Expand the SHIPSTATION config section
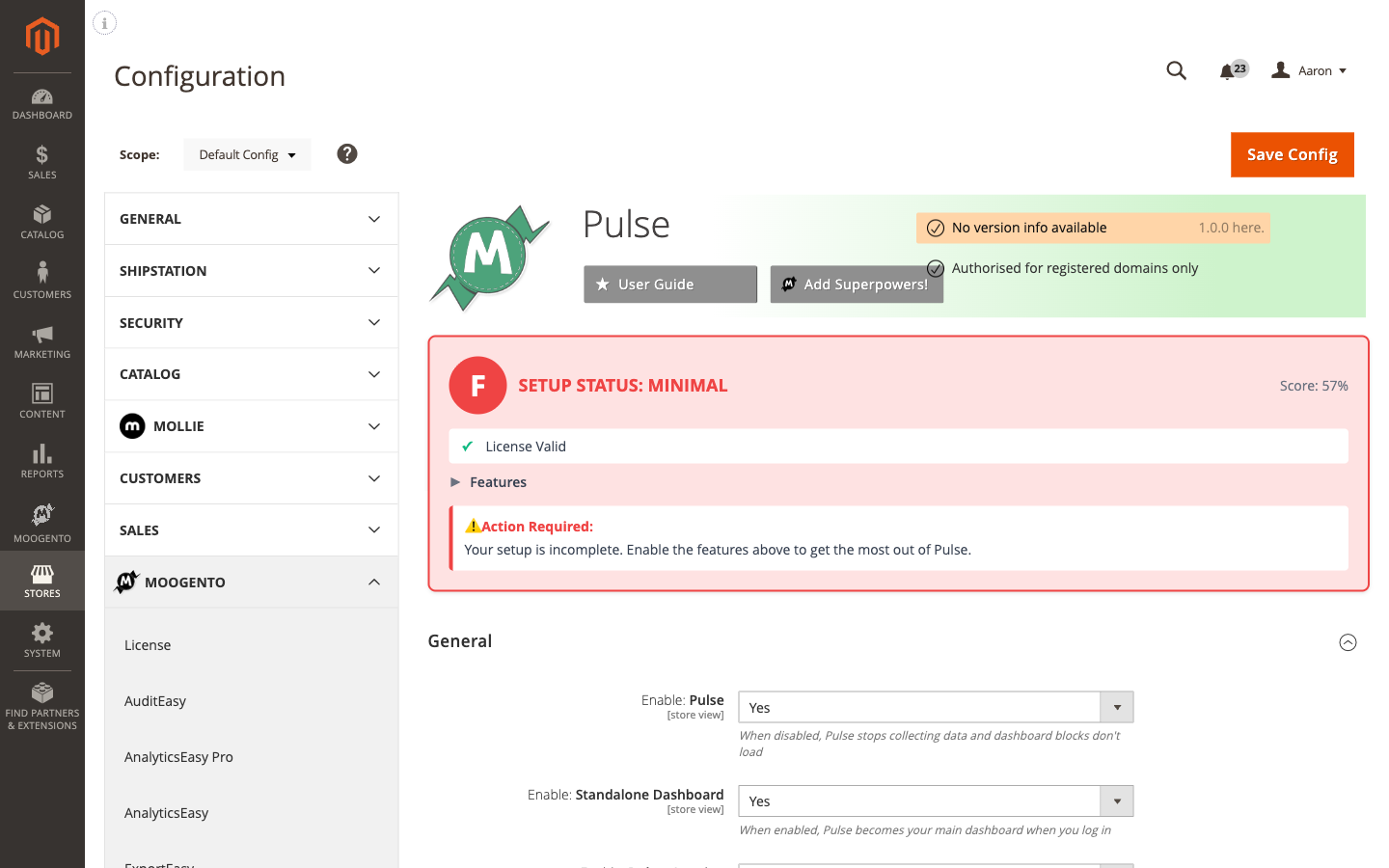 [251, 271]
